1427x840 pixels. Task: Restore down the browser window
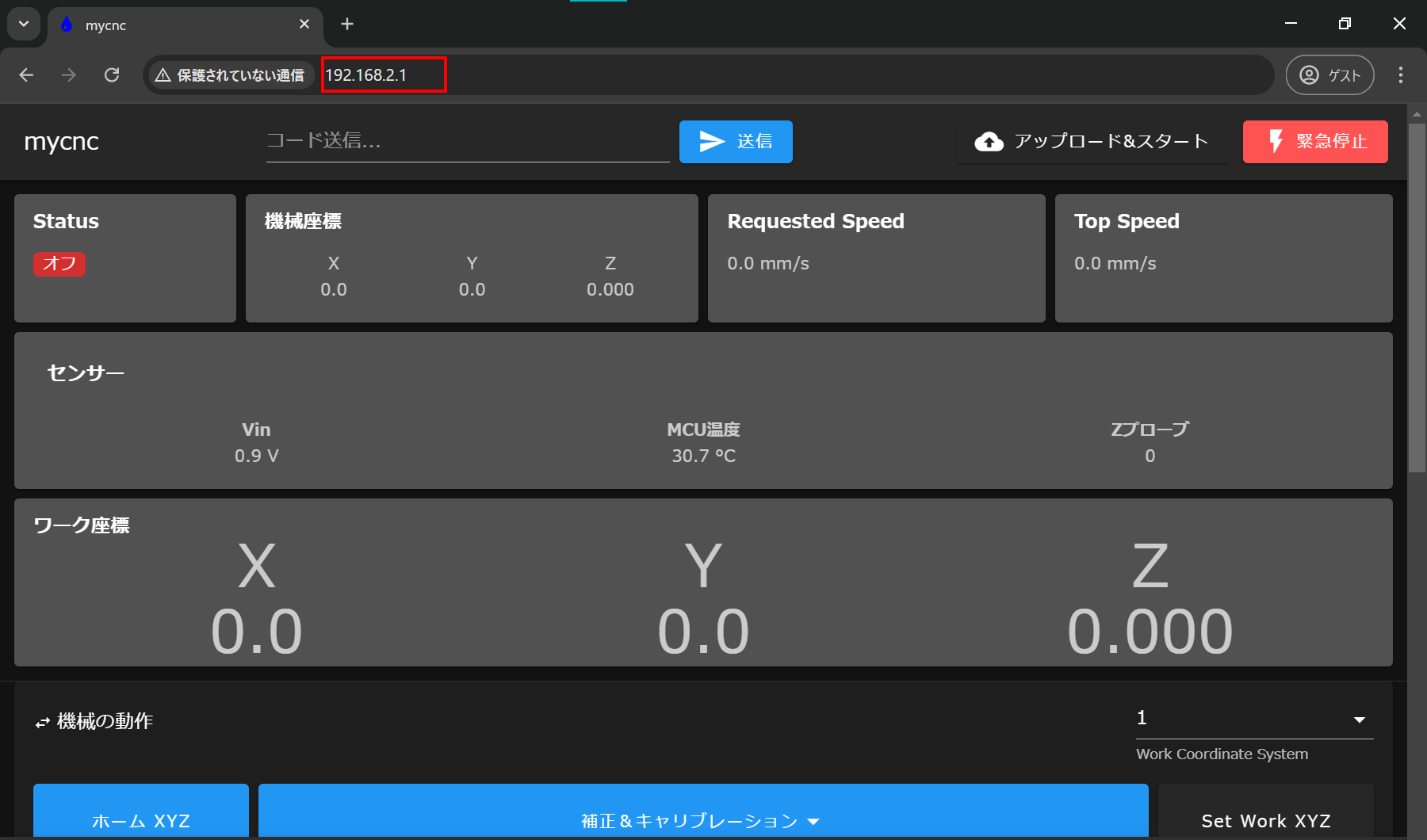point(1345,24)
